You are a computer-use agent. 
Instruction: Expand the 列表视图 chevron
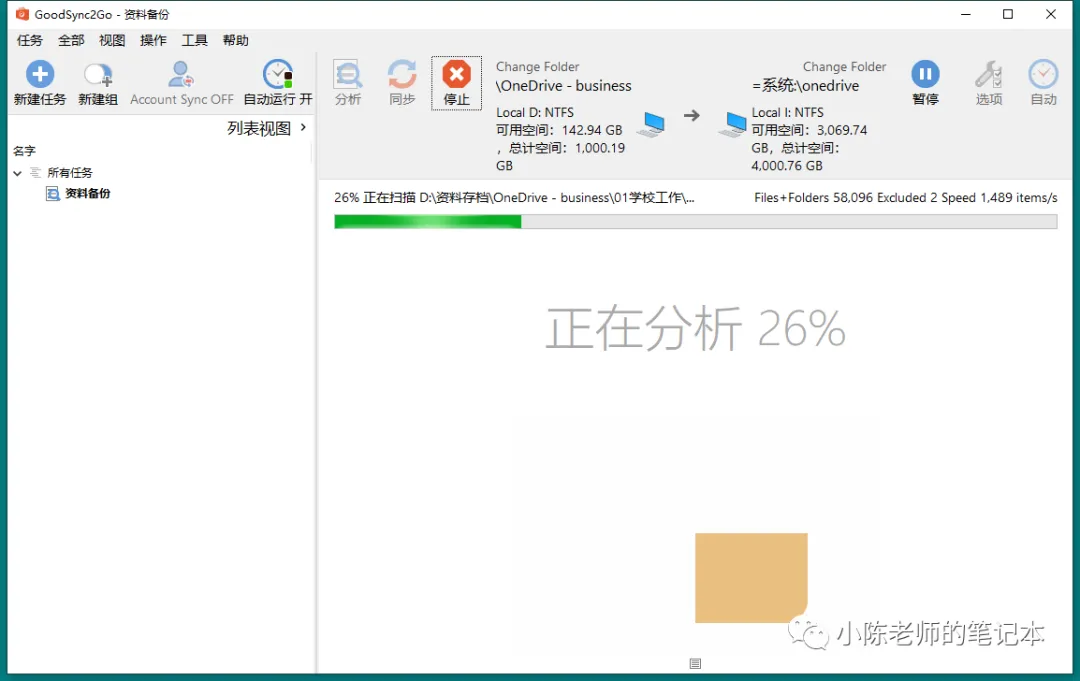(x=303, y=127)
